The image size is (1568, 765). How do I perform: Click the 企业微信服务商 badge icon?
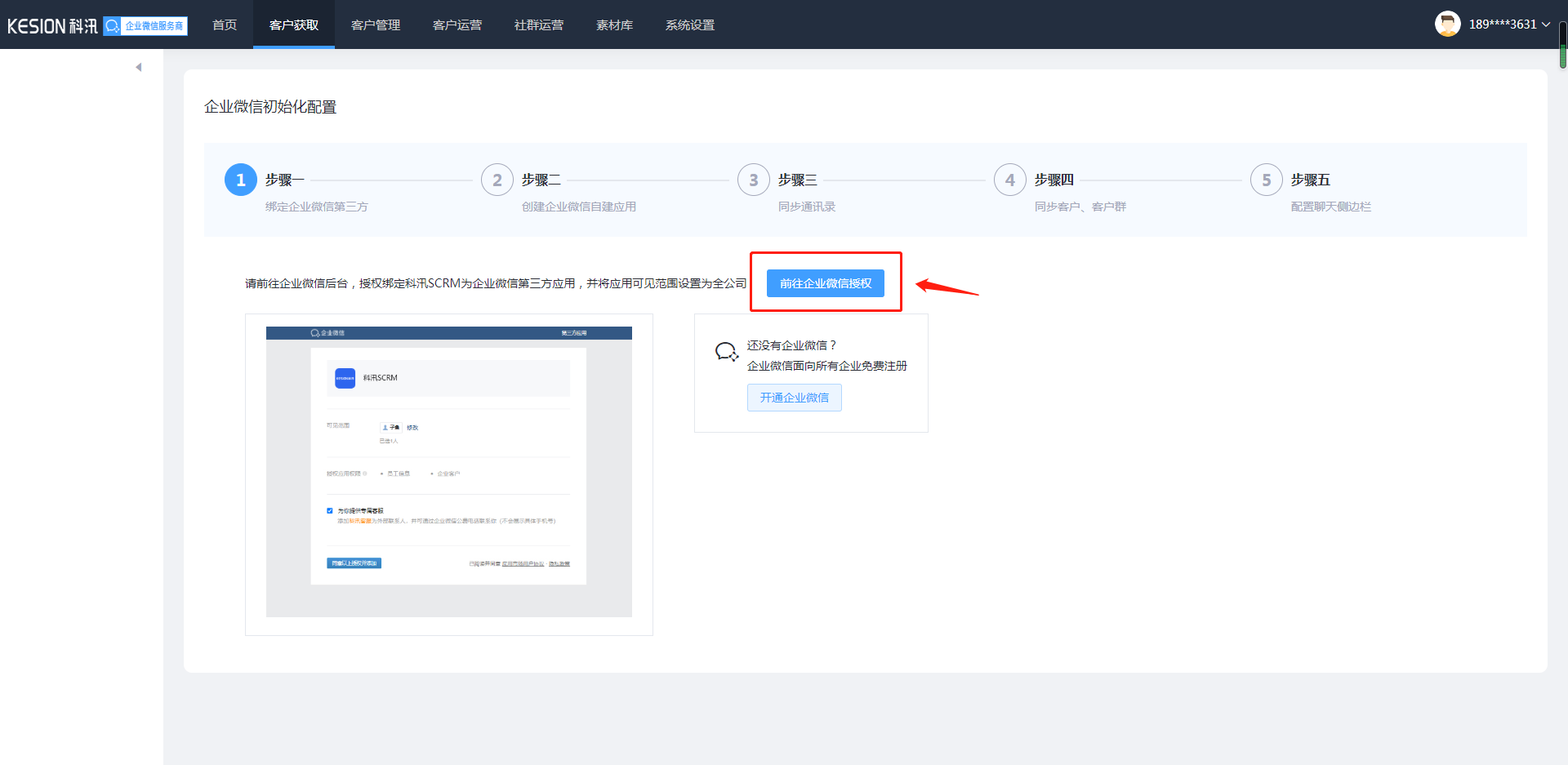point(111,26)
